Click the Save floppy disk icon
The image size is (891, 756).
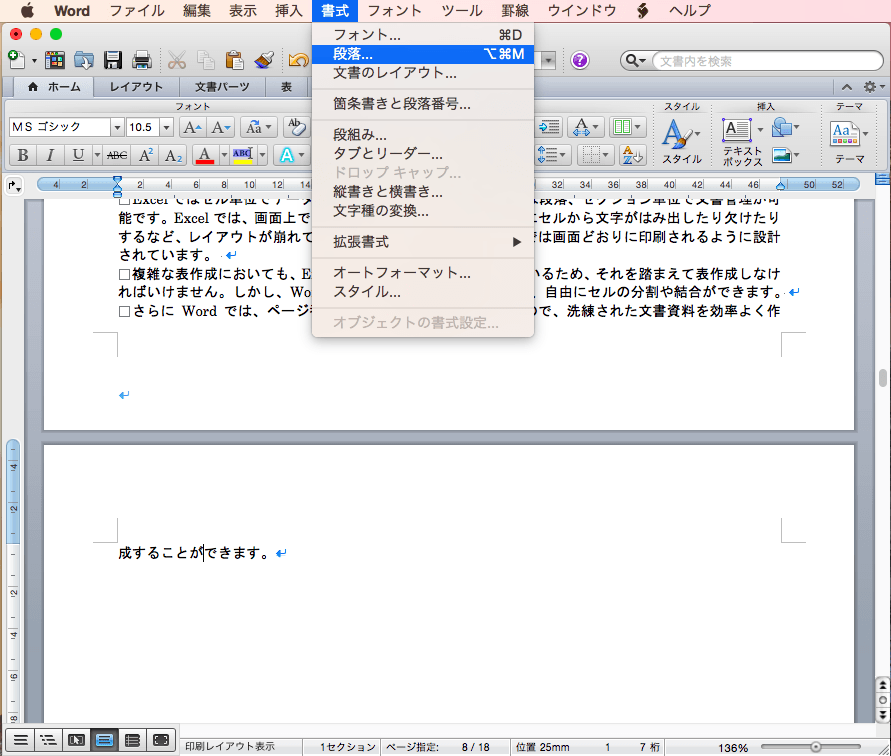[113, 60]
